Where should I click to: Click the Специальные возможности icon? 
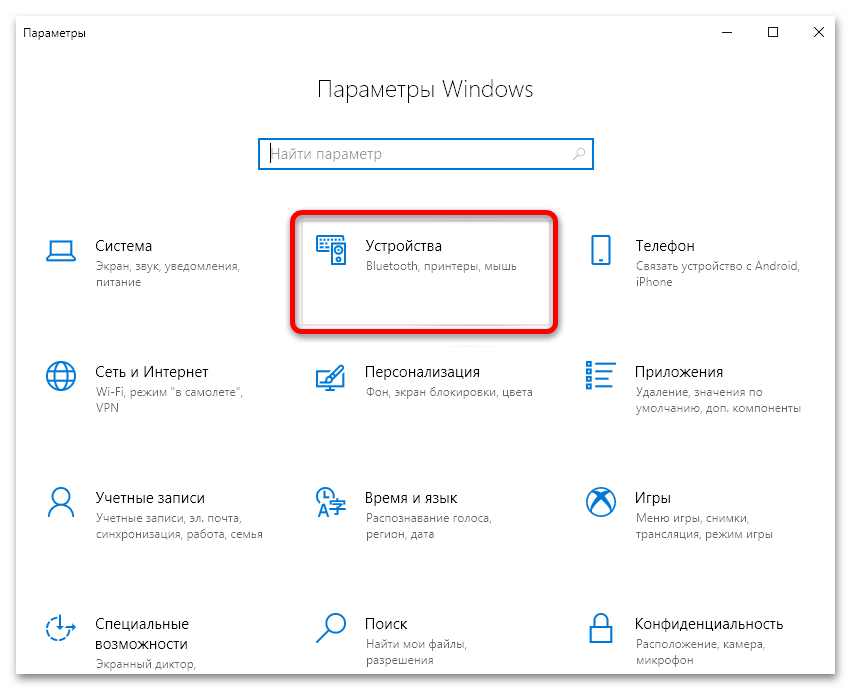(60, 628)
